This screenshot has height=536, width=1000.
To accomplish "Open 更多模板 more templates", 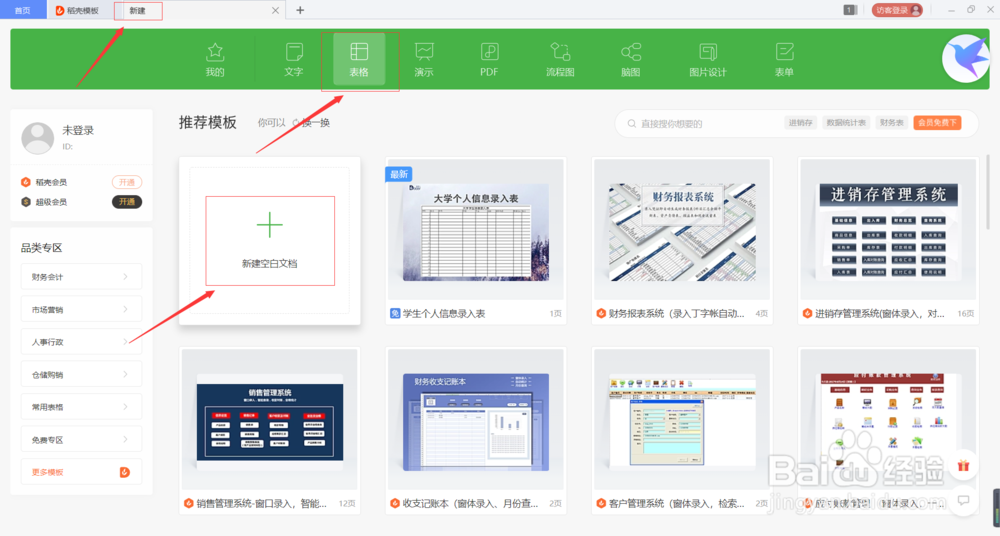I will pyautogui.click(x=81, y=472).
